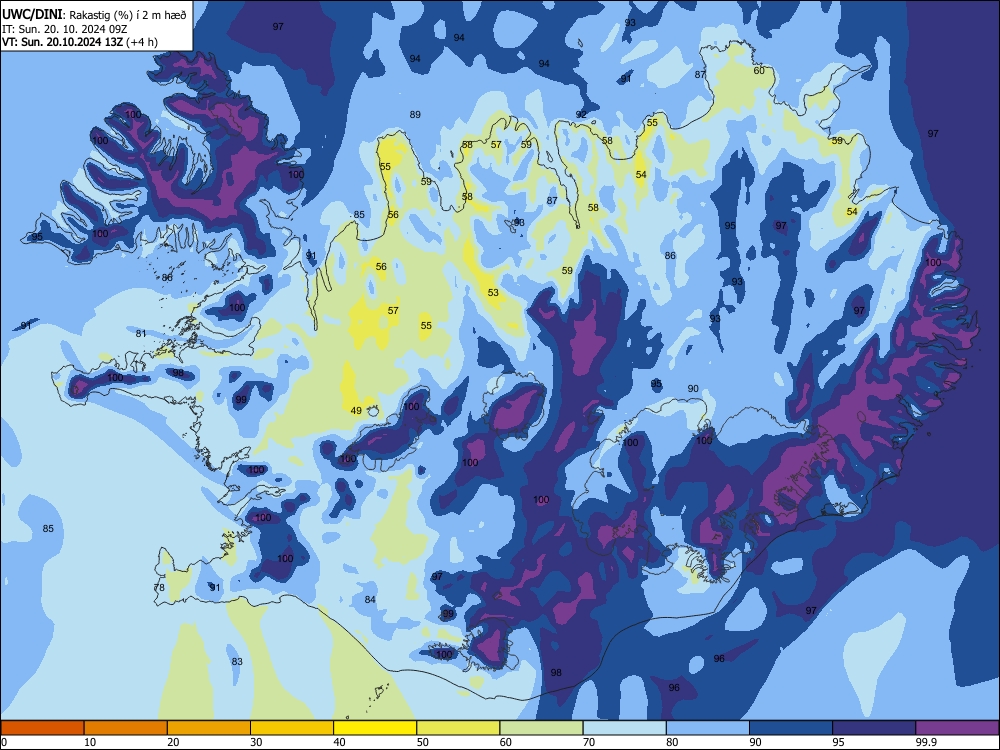
Task: Click the legend tick label '50'
Action: pos(422,742)
